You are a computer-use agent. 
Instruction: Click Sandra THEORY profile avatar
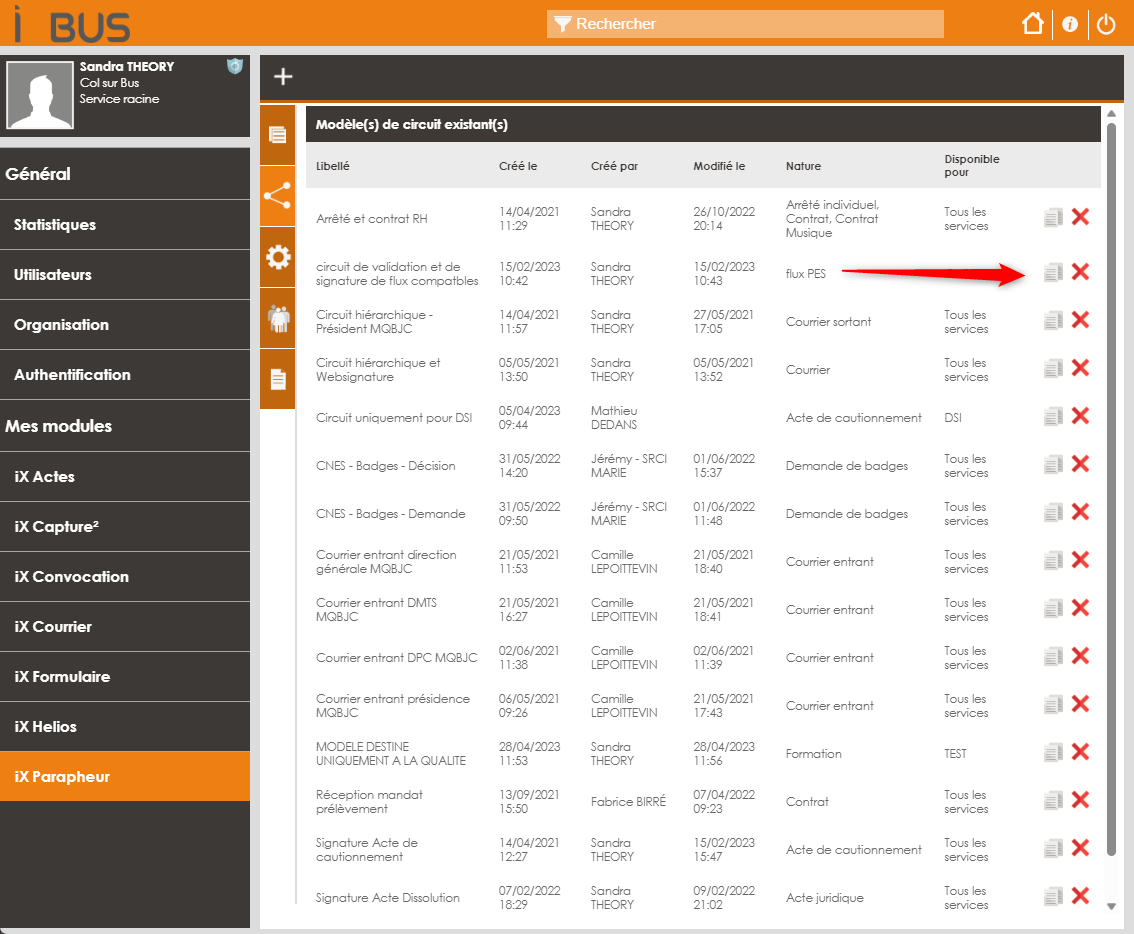(x=40, y=95)
